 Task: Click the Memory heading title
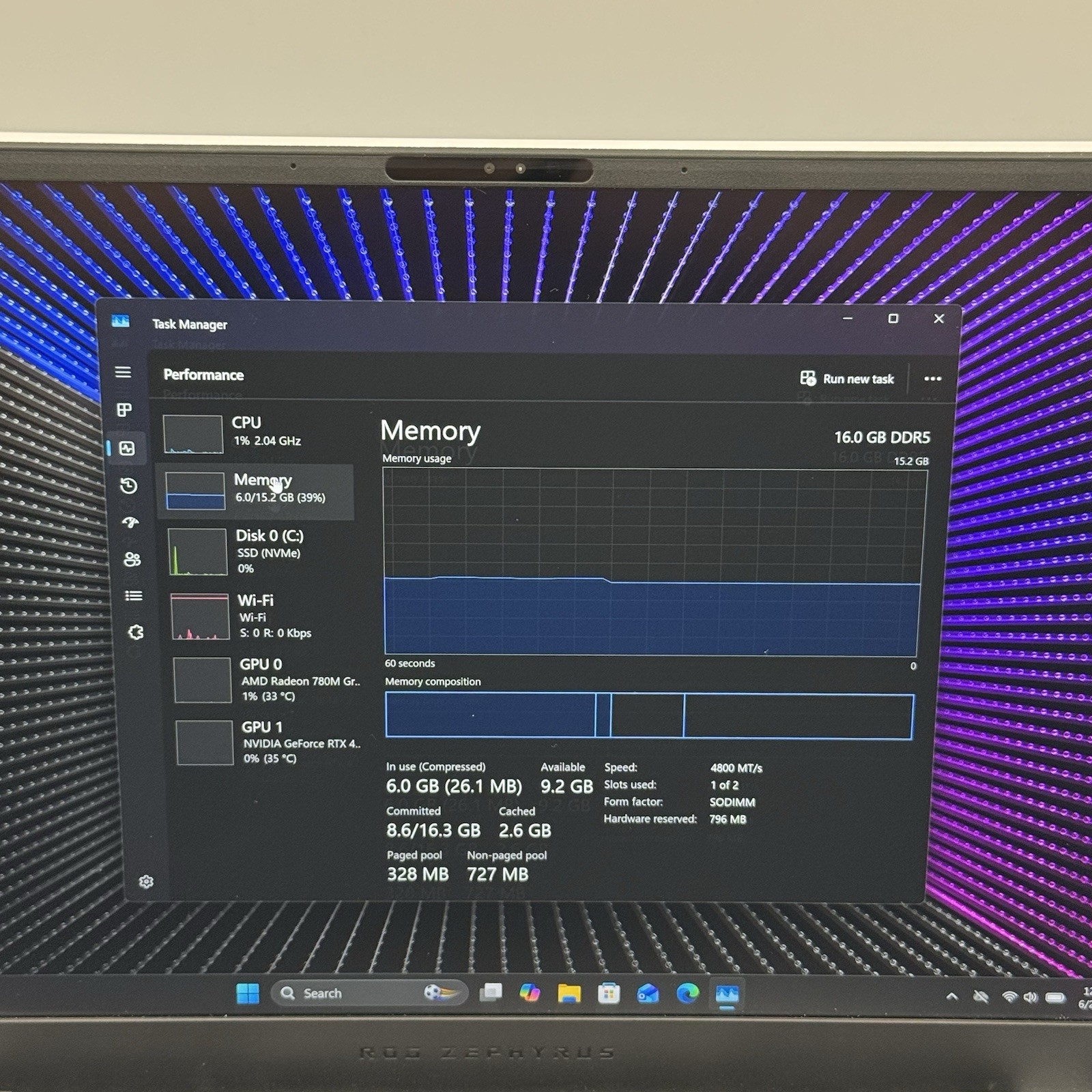(430, 431)
